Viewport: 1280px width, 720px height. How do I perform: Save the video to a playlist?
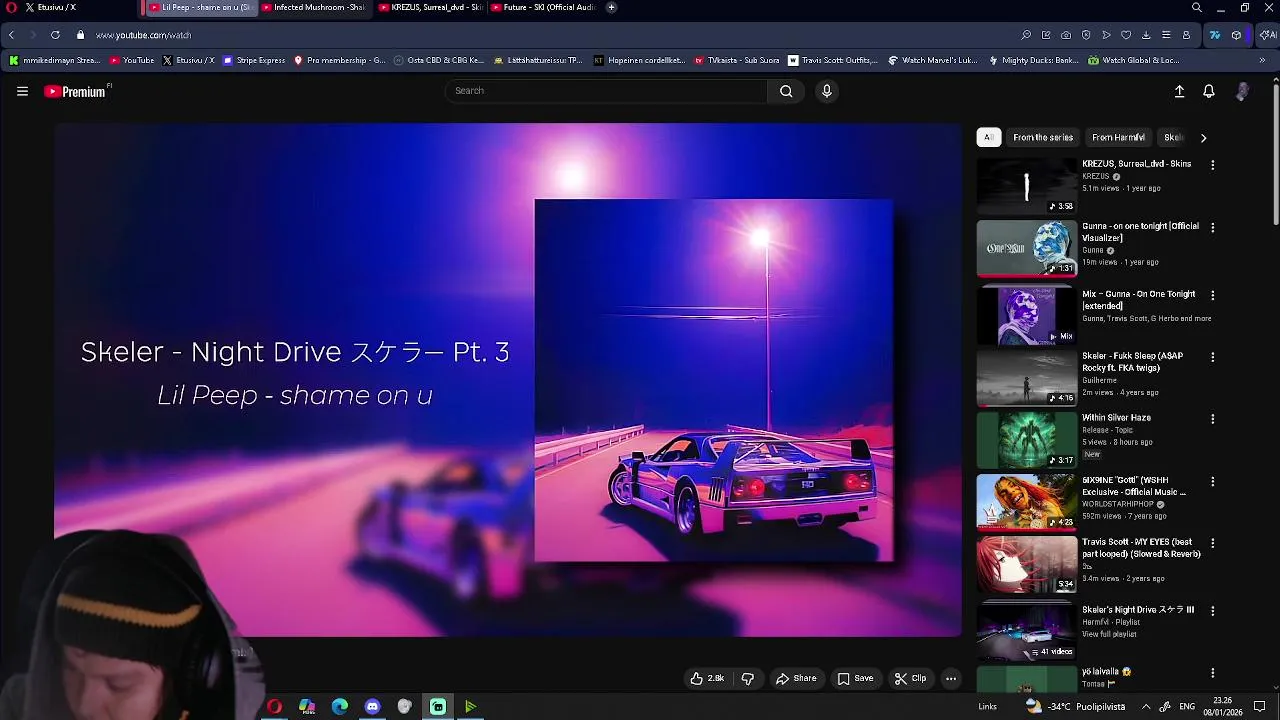pyautogui.click(x=855, y=678)
